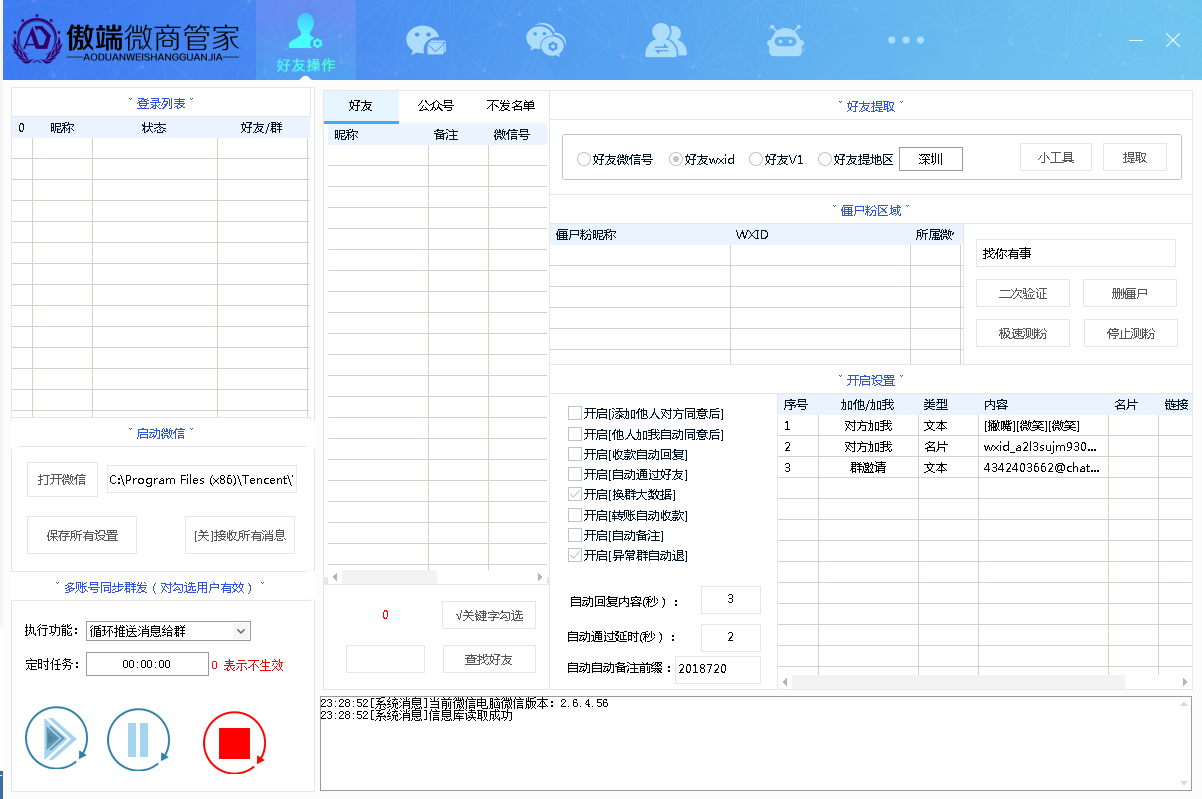Collapse the 登录列表 section header

tap(161, 103)
